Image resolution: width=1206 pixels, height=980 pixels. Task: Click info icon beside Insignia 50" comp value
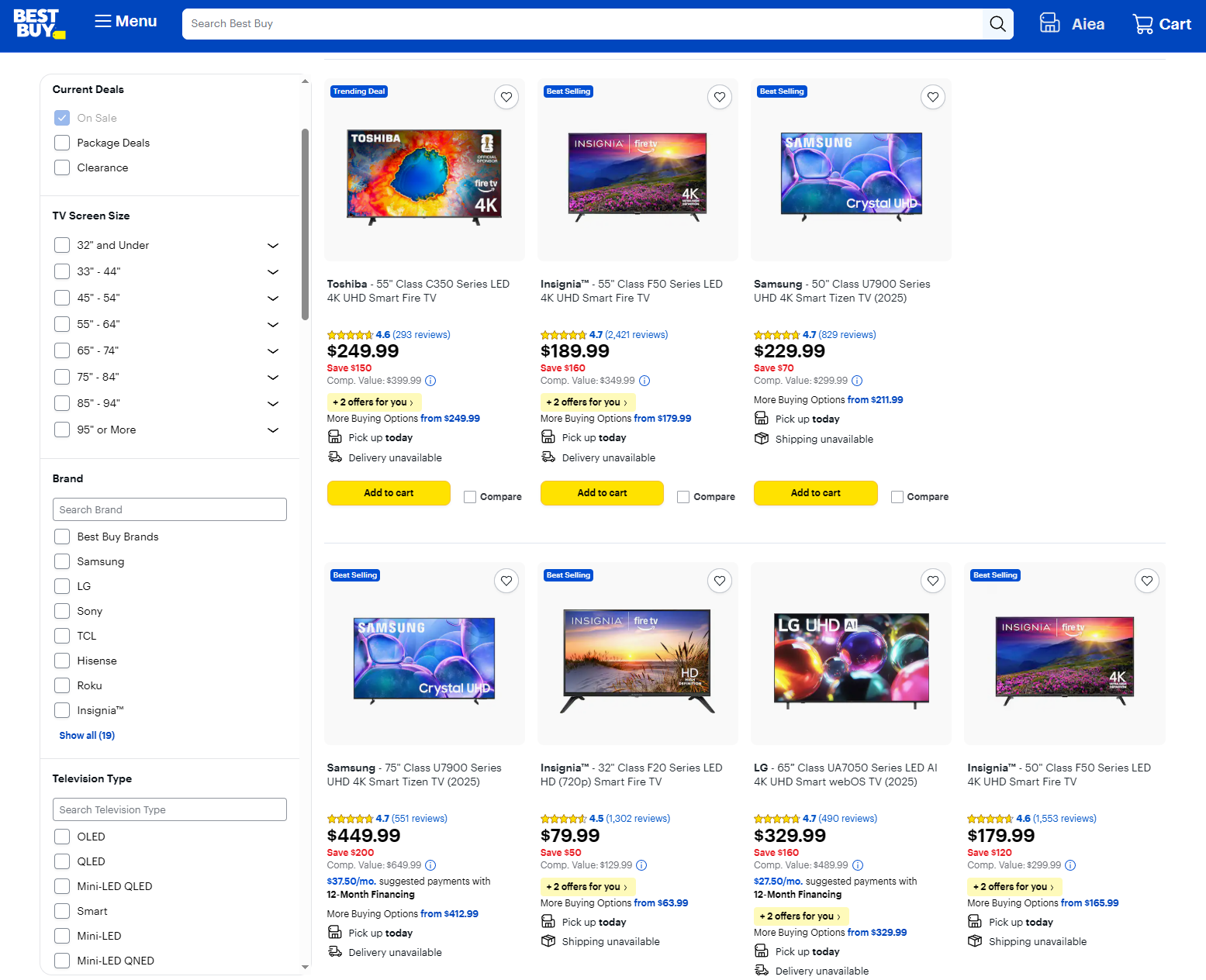coord(1070,865)
